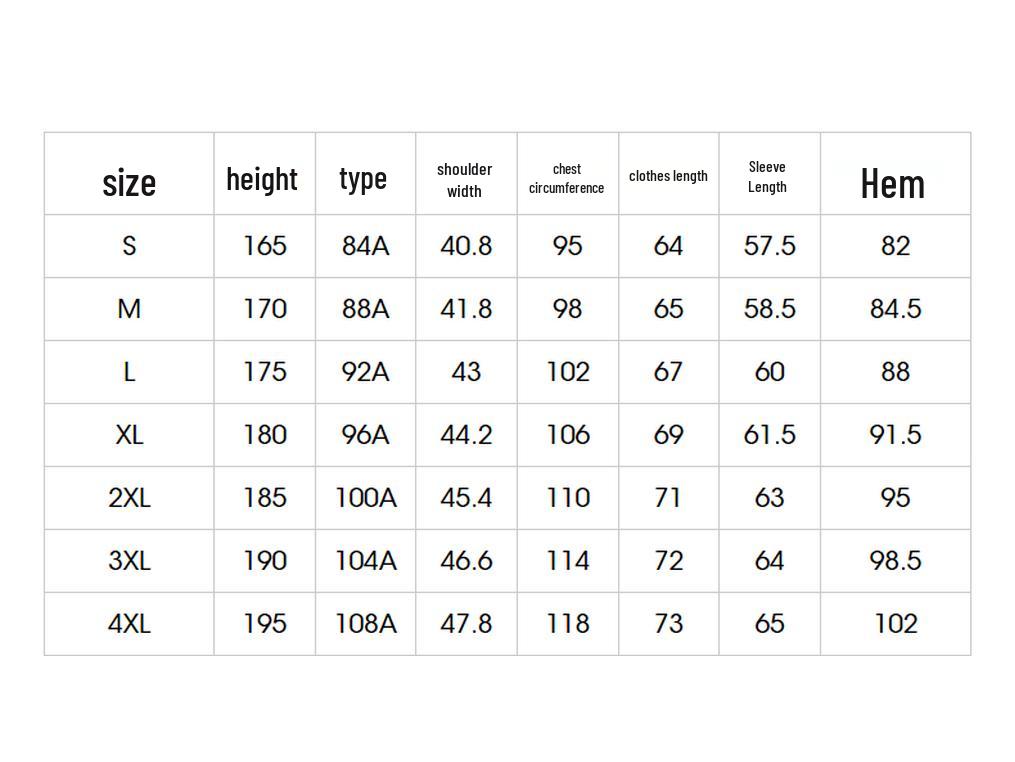Select the "type" header cell

point(363,178)
